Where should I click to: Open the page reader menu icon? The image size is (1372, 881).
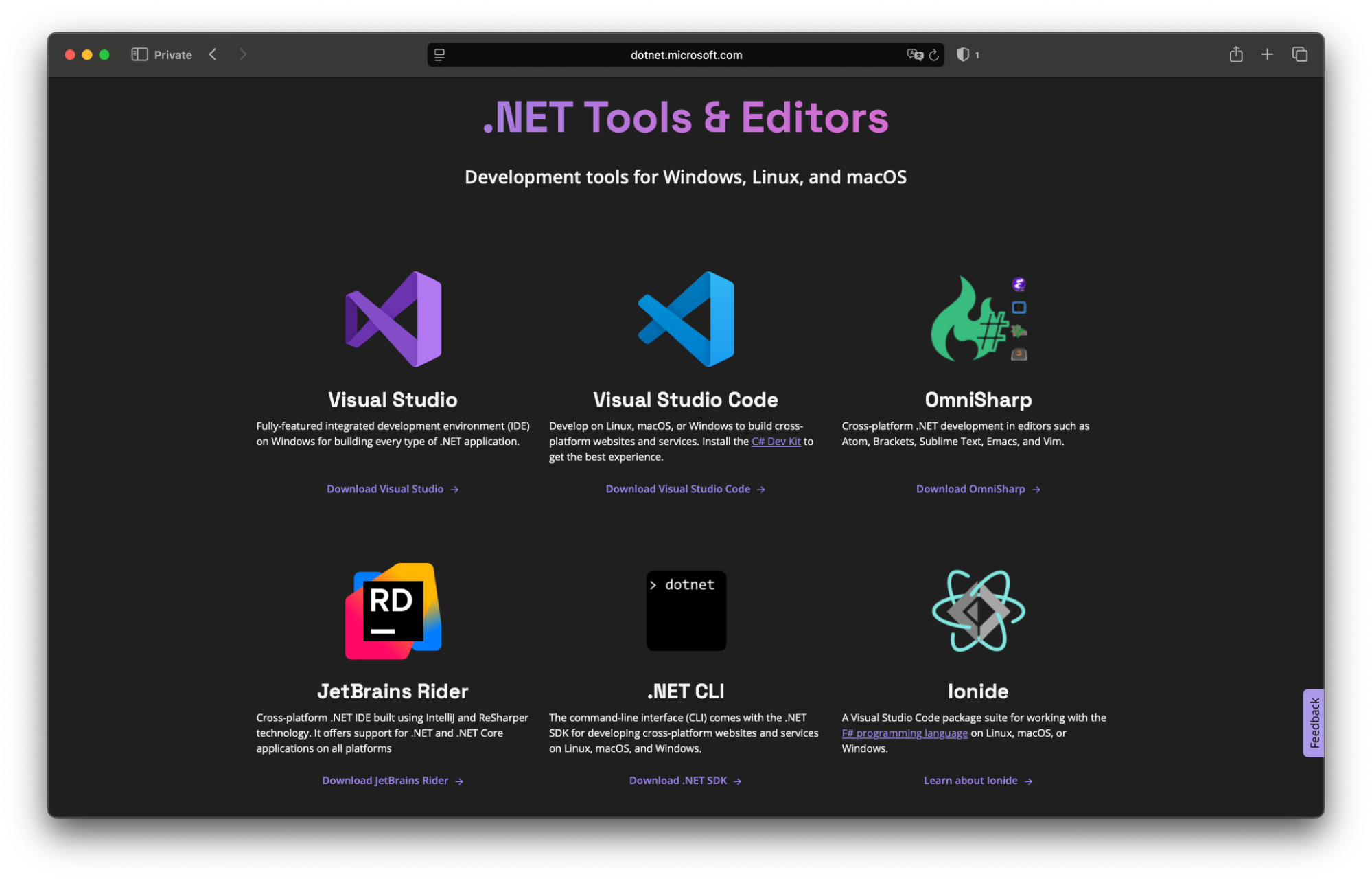440,55
